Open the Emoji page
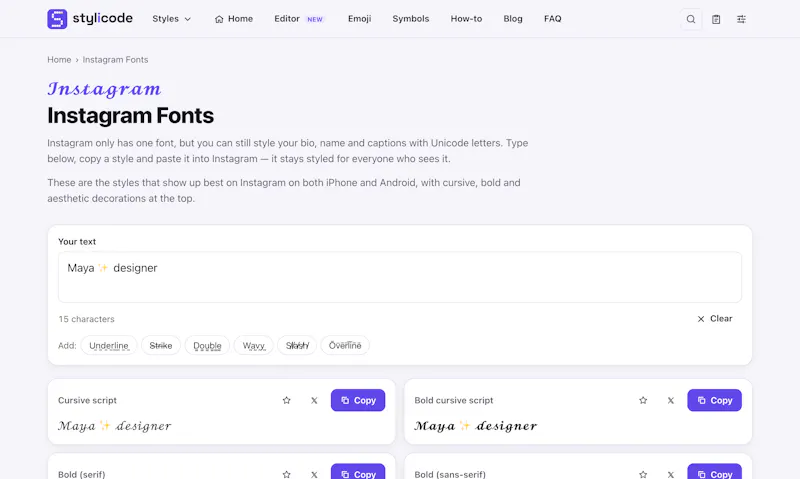The width and height of the screenshot is (800, 479). (360, 19)
